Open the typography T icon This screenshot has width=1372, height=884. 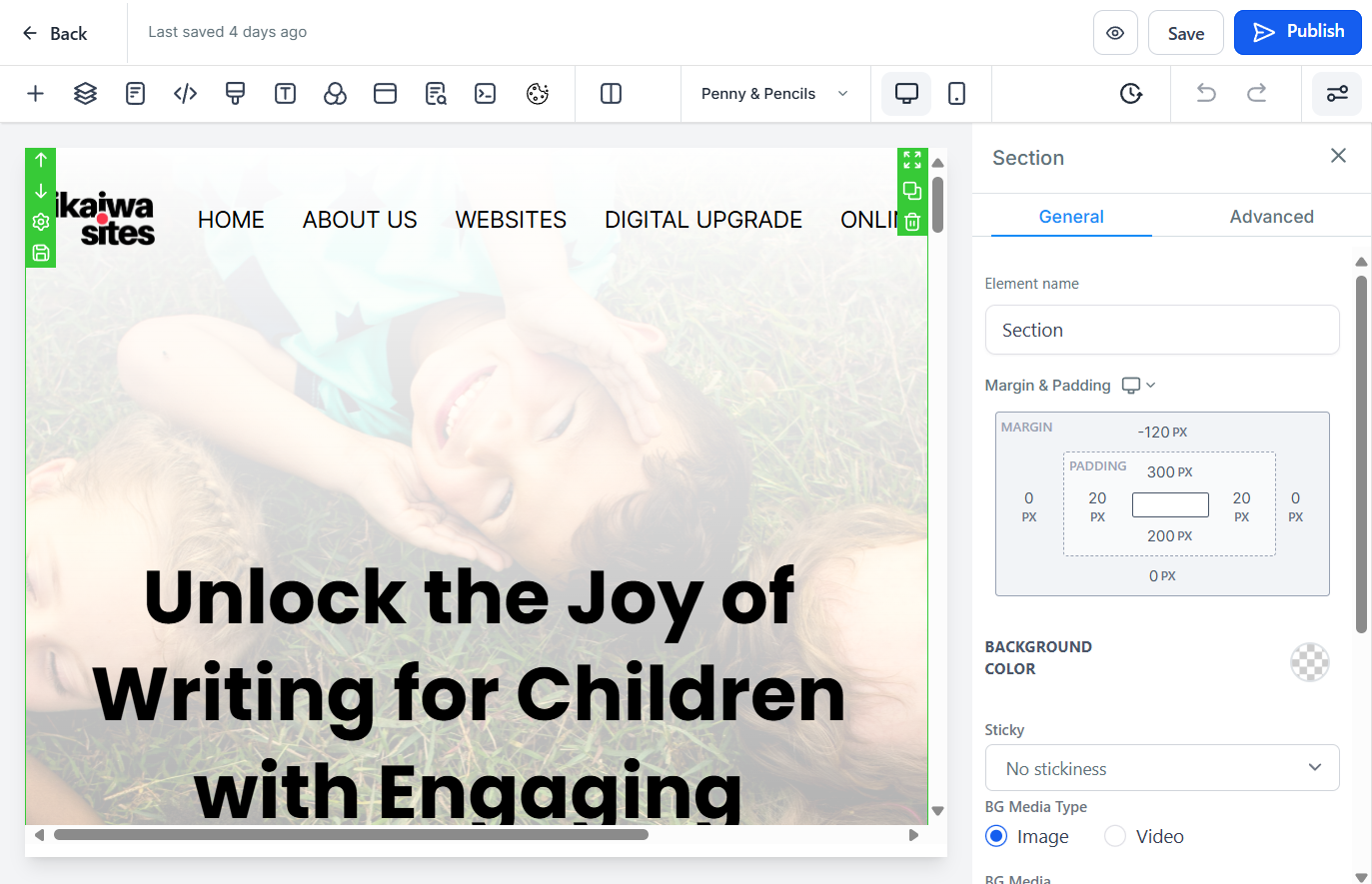coord(285,94)
